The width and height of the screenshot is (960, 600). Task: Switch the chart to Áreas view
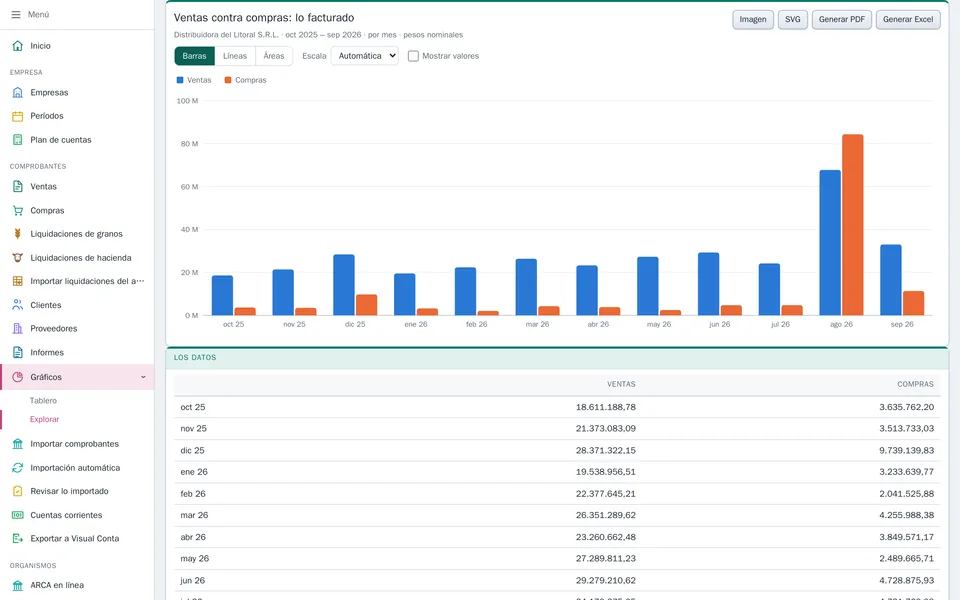274,56
